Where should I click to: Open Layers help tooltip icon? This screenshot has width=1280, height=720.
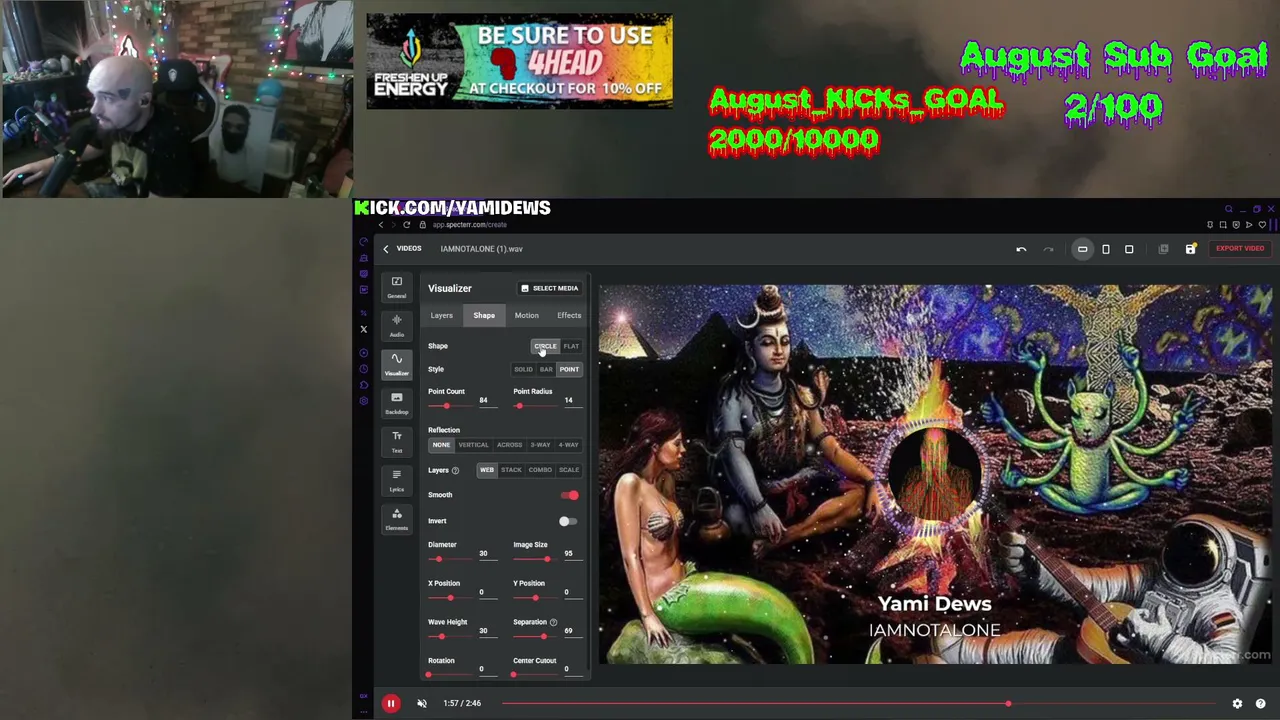click(455, 470)
